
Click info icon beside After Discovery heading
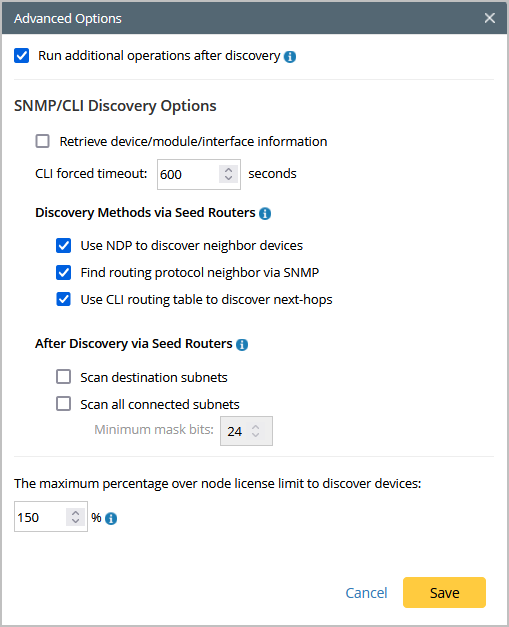[242, 344]
